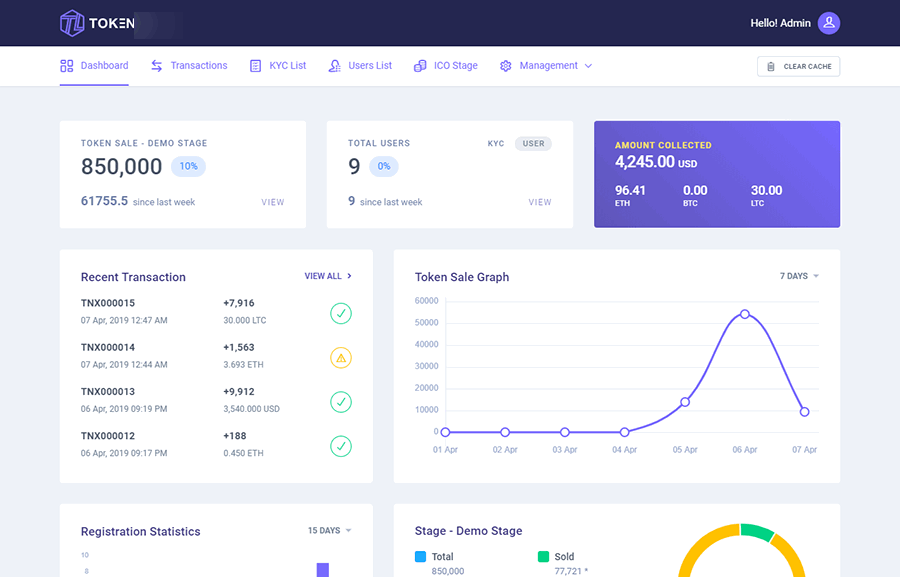Click the 3,540.000 USD amount
900x577 pixels.
(x=251, y=409)
